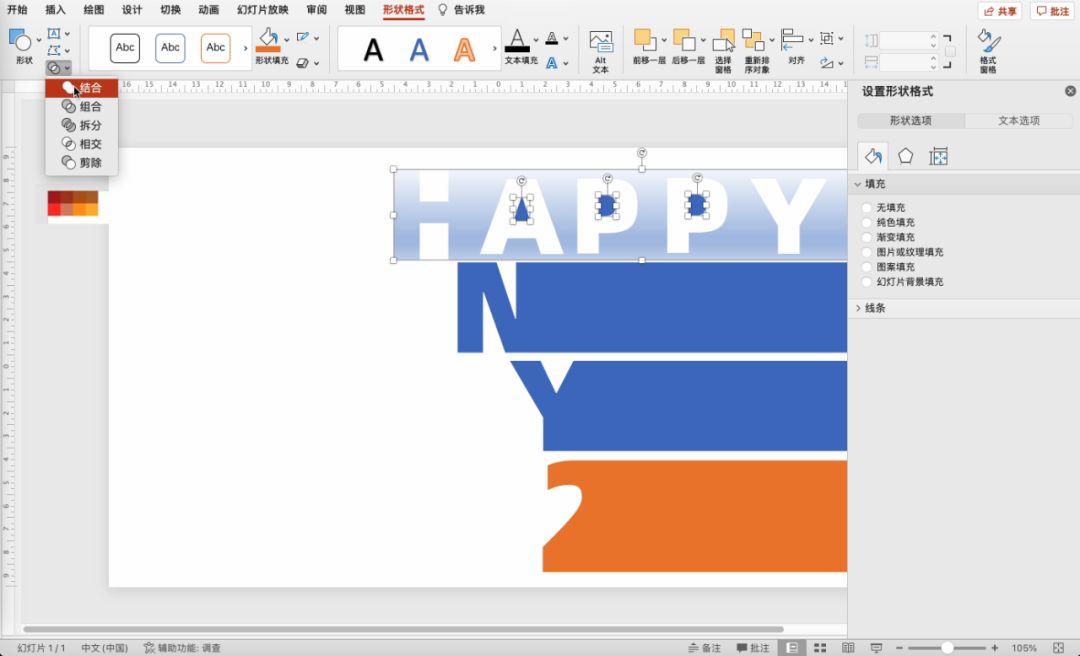The width and height of the screenshot is (1080, 656).
Task: Choose 拆分 from merge shapes menu
Action: 90,125
